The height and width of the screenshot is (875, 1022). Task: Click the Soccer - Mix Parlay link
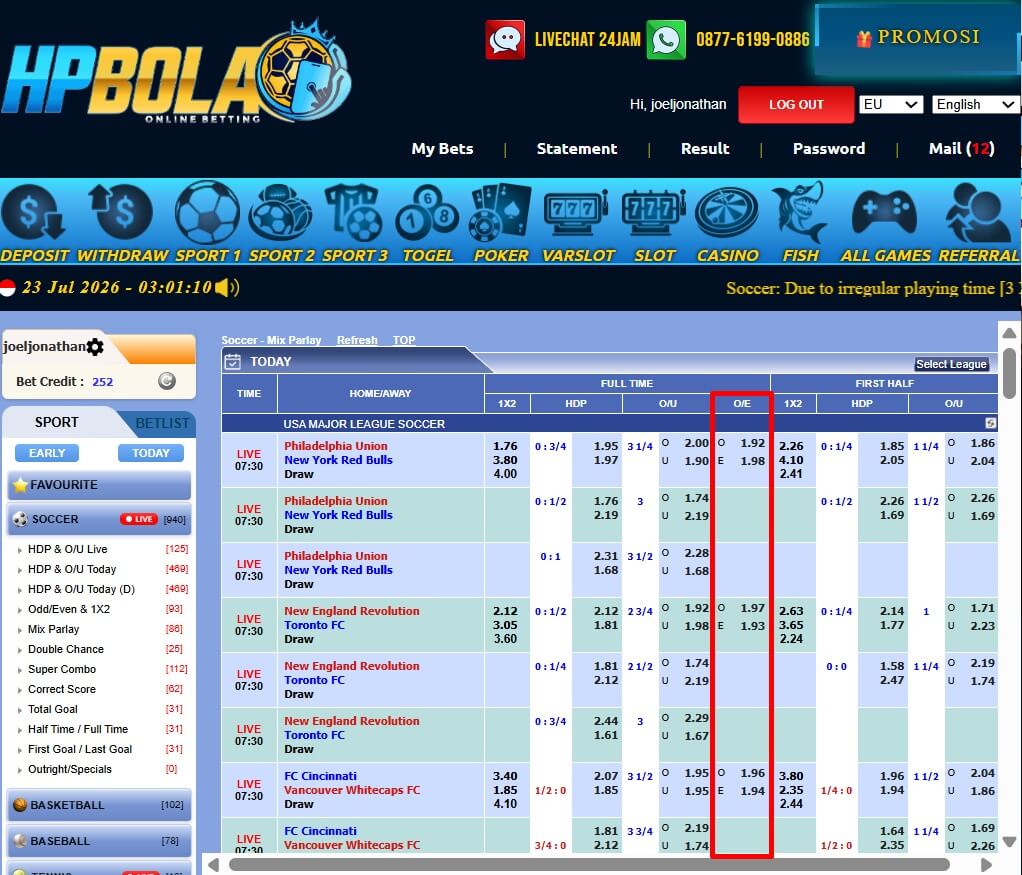[271, 340]
